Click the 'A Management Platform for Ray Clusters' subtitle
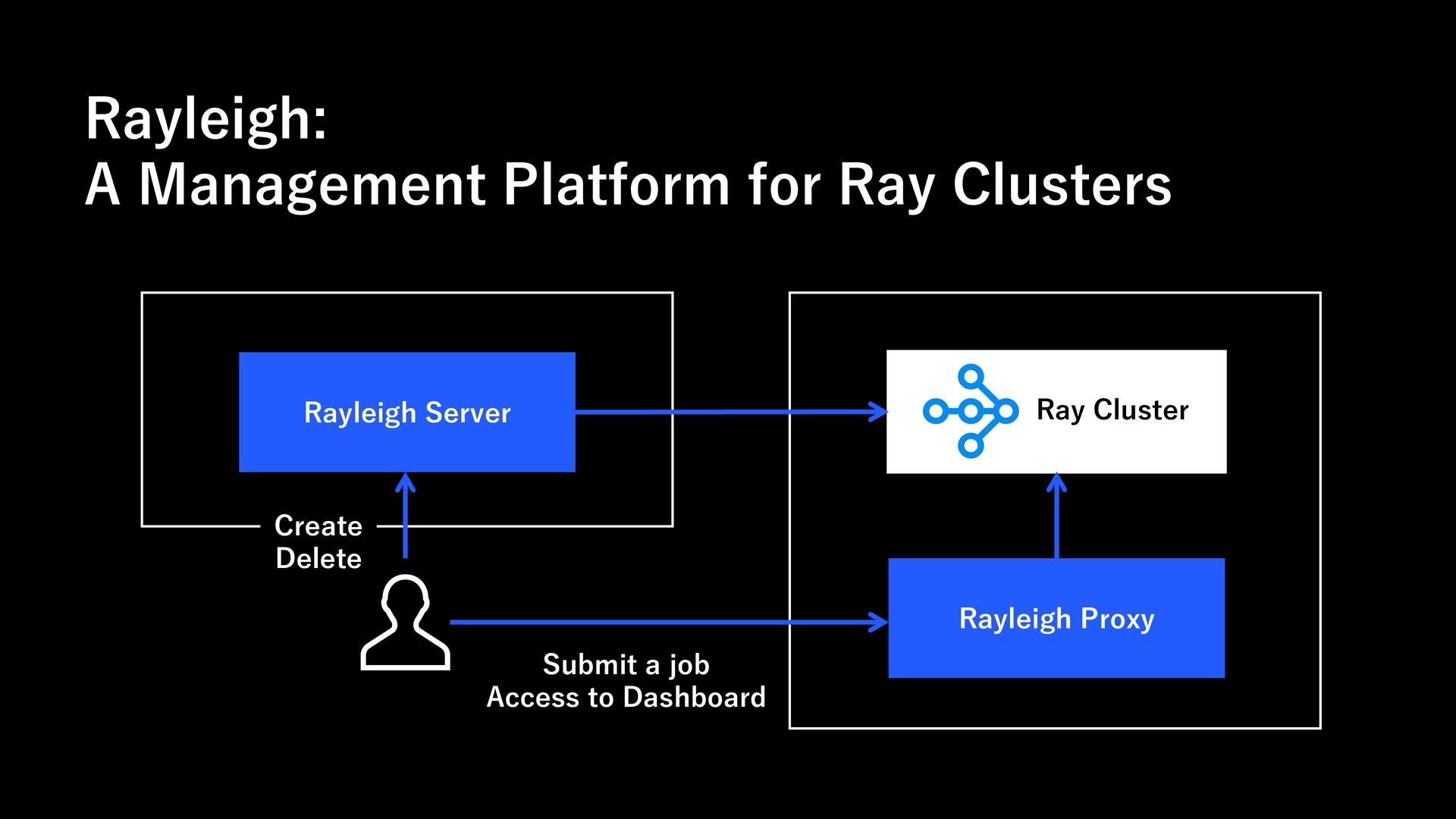This screenshot has width=1456, height=819. pos(629,184)
